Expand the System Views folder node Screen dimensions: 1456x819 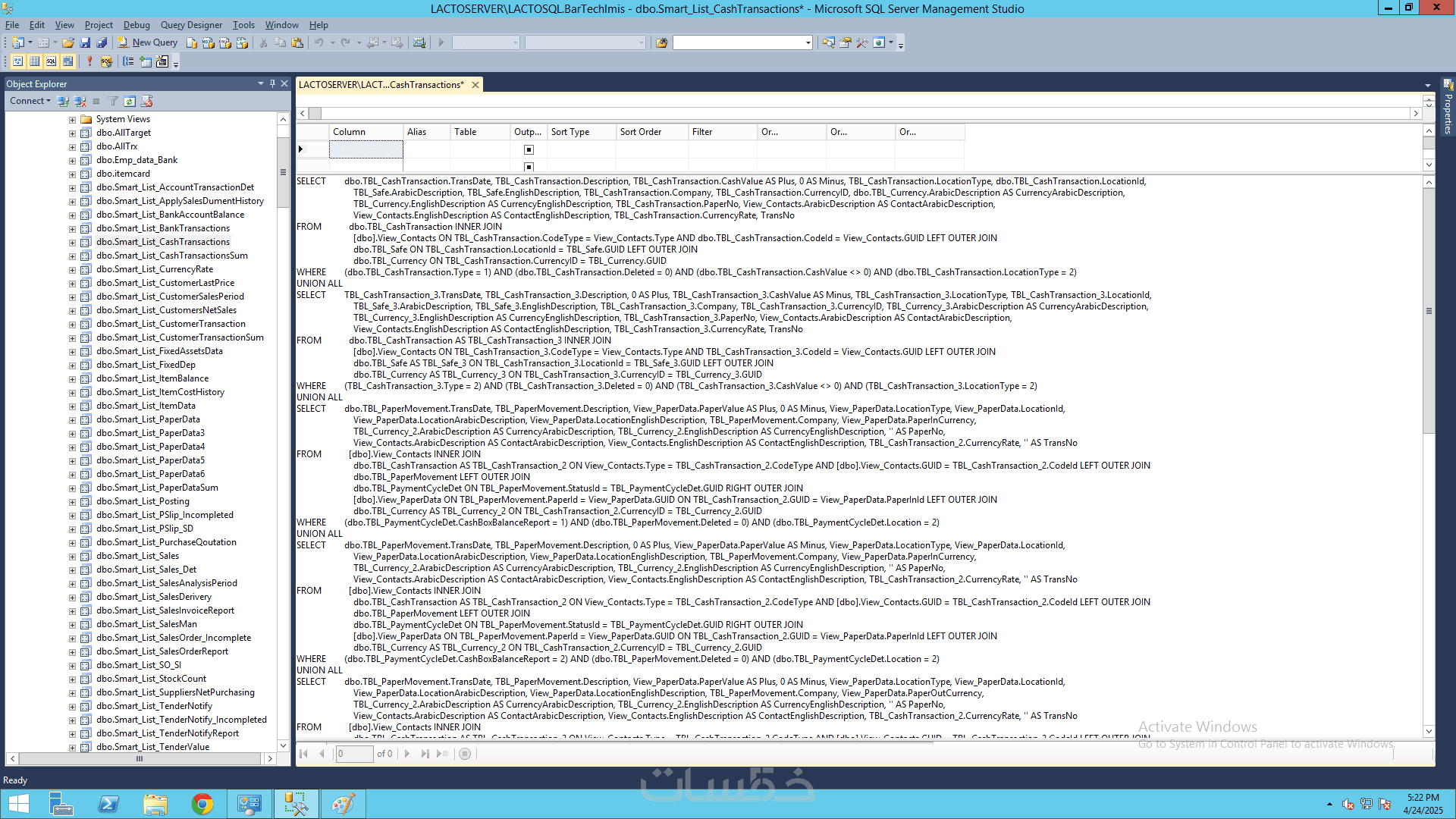coord(72,120)
